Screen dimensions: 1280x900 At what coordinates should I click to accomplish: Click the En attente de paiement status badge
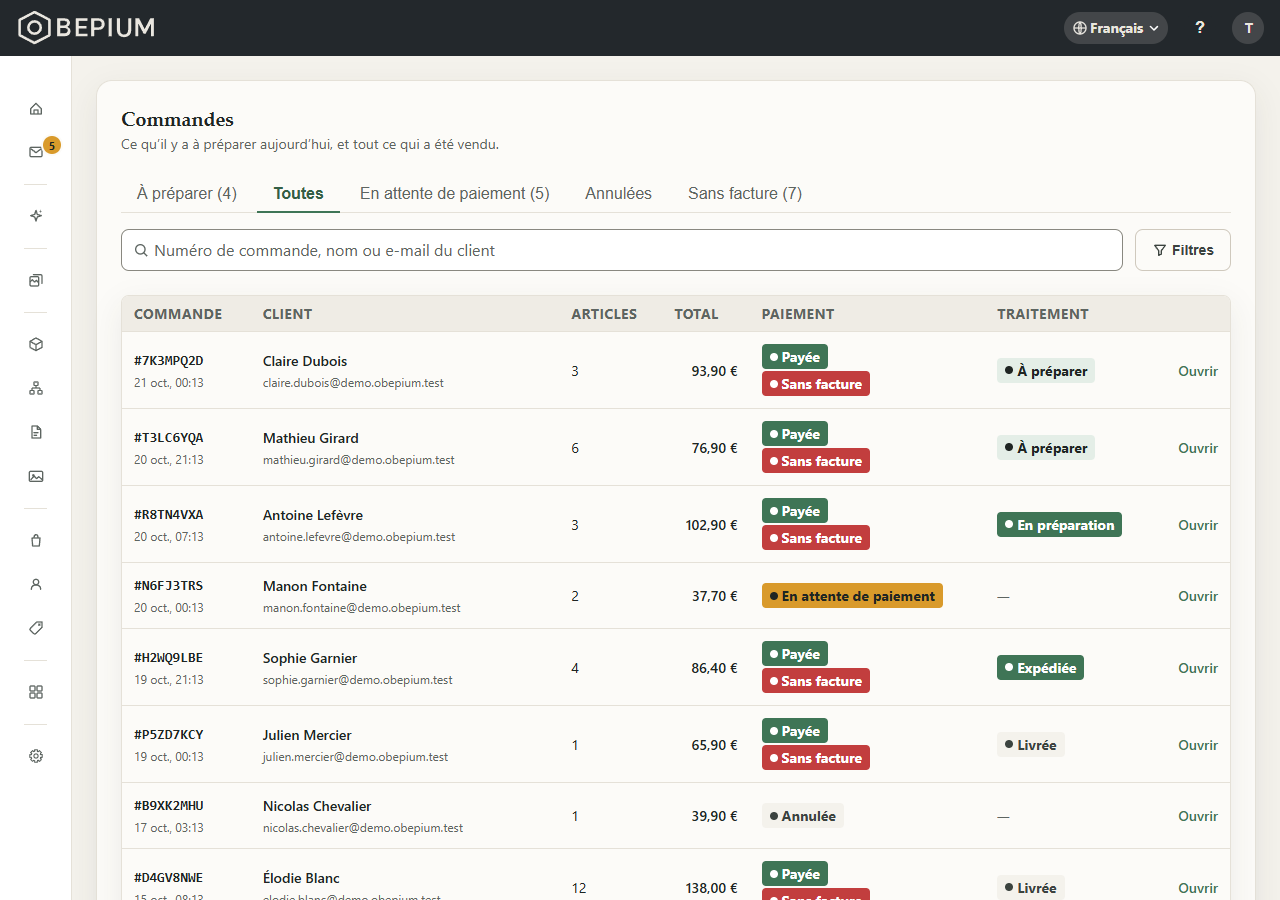point(852,596)
